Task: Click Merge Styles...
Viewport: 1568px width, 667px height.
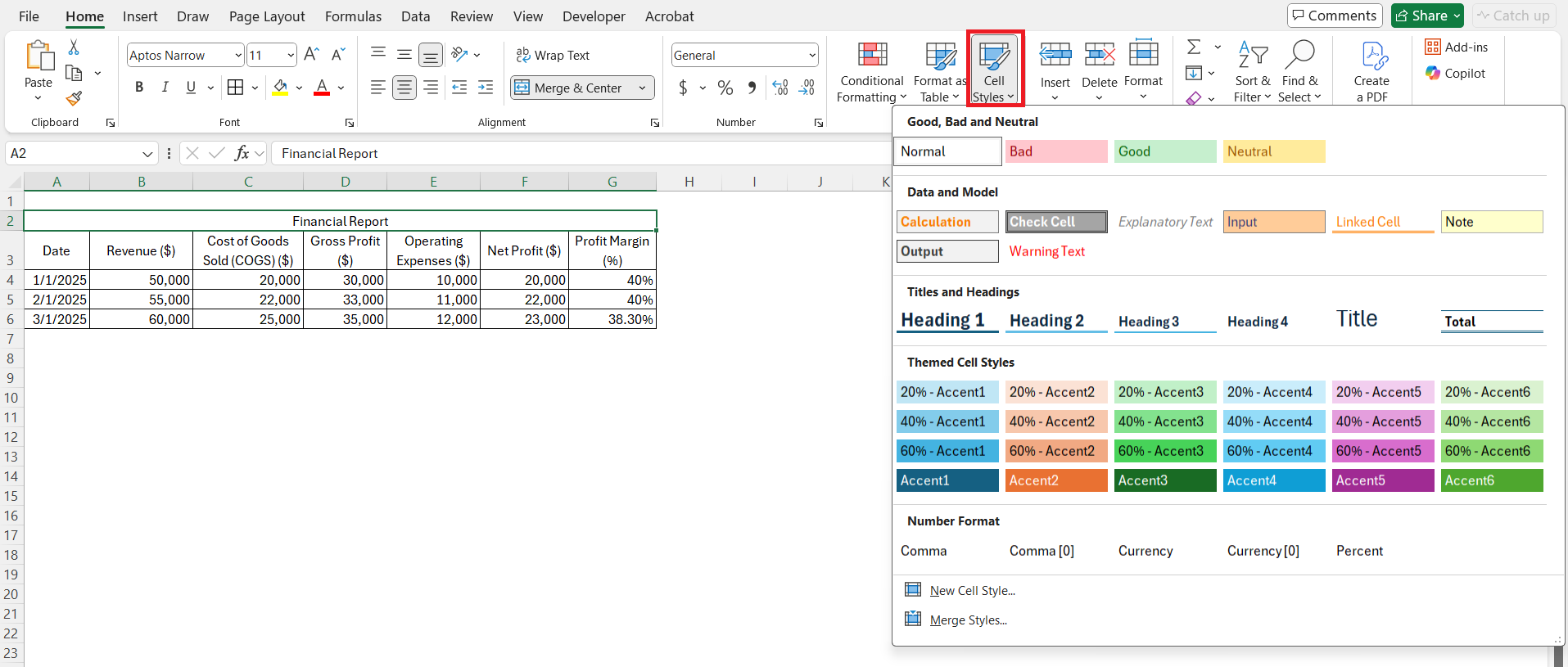Action: point(968,620)
